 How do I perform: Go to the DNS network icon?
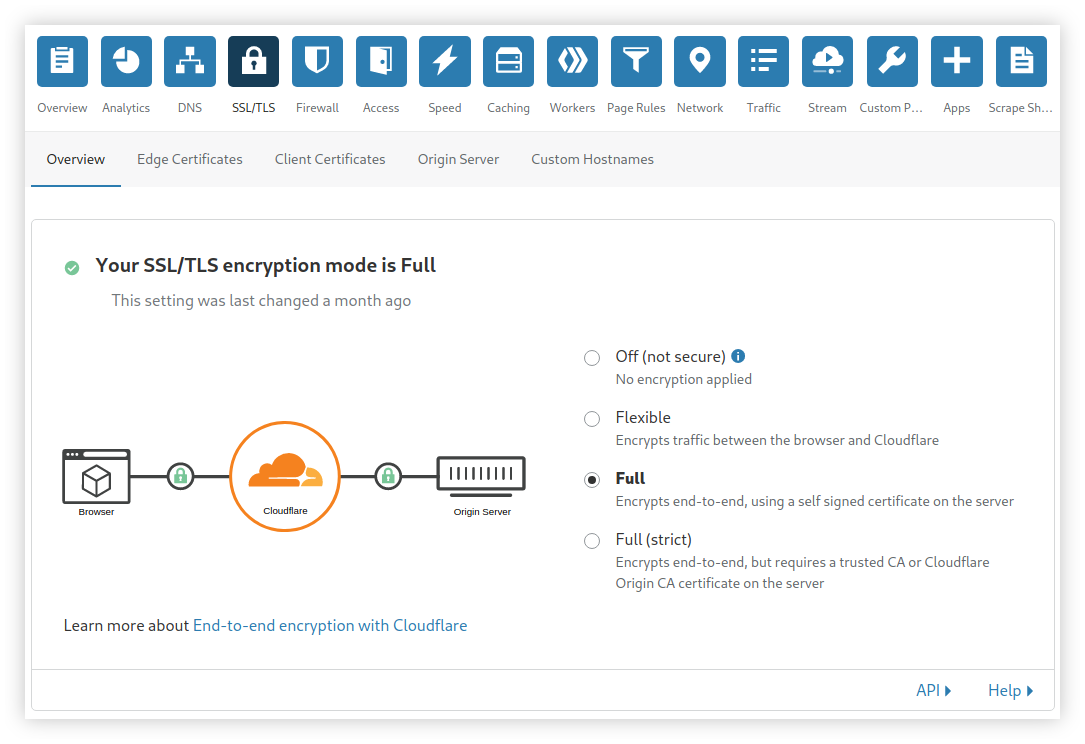tap(190, 62)
